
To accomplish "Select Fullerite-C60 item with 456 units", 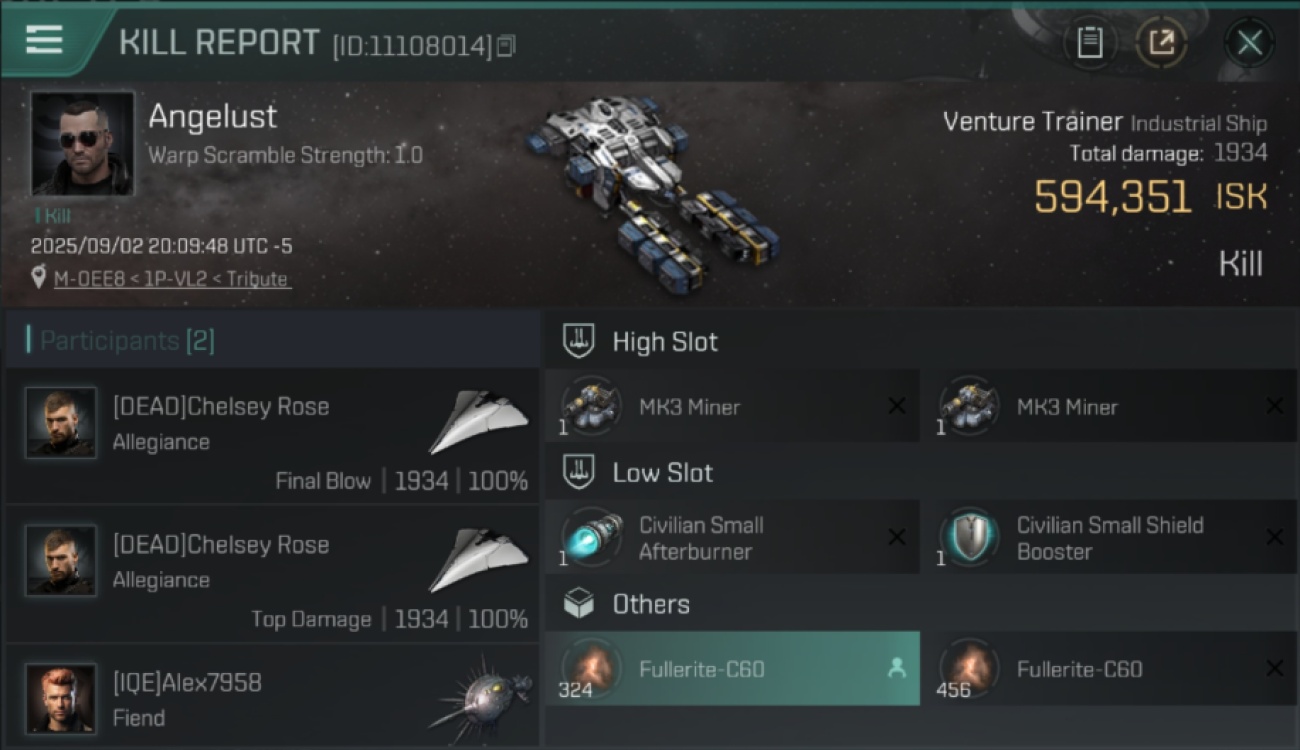I will point(1109,669).
